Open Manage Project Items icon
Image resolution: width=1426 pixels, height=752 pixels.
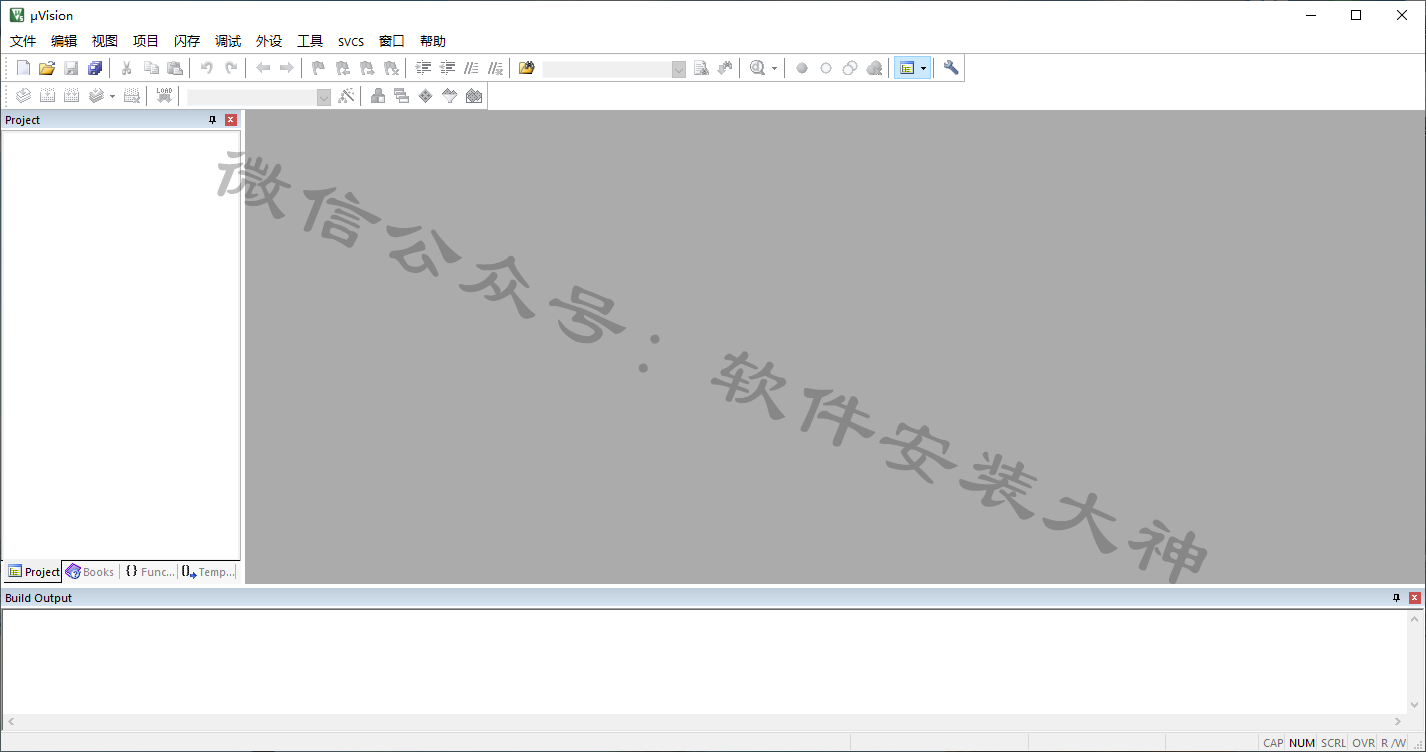pyautogui.click(x=378, y=96)
